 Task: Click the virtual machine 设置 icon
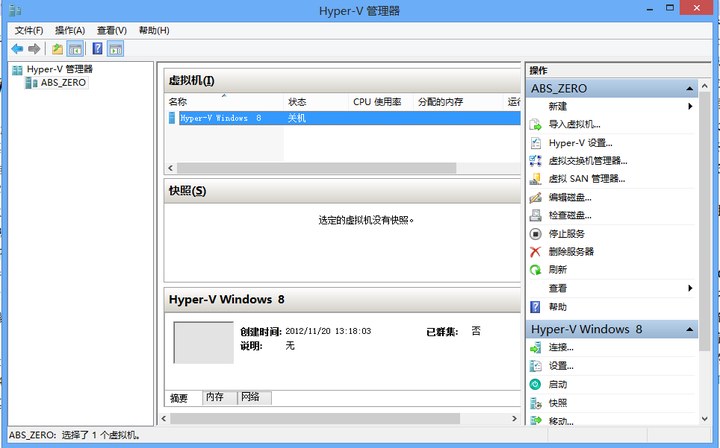535,366
